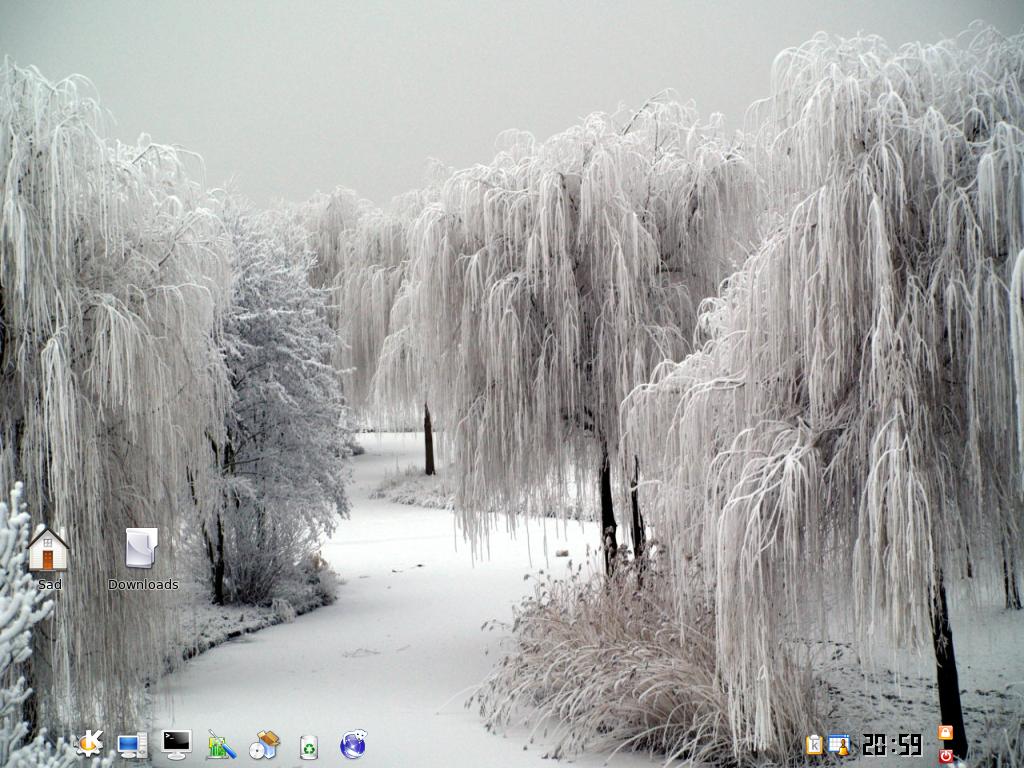This screenshot has height=768, width=1024.
Task: Open the calendar organizer tray icon
Action: pyautogui.click(x=839, y=744)
